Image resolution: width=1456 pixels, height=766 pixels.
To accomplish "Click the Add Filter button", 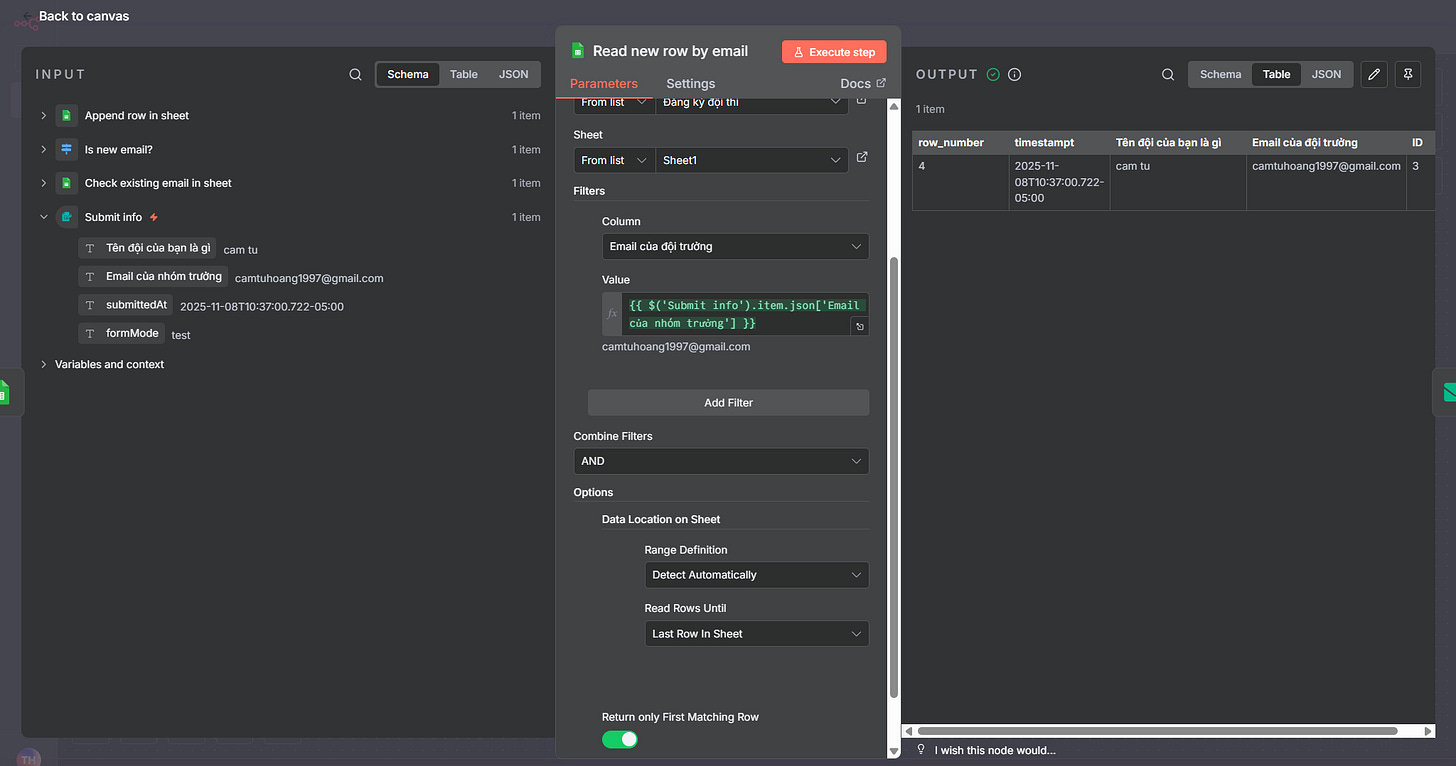I will point(728,402).
